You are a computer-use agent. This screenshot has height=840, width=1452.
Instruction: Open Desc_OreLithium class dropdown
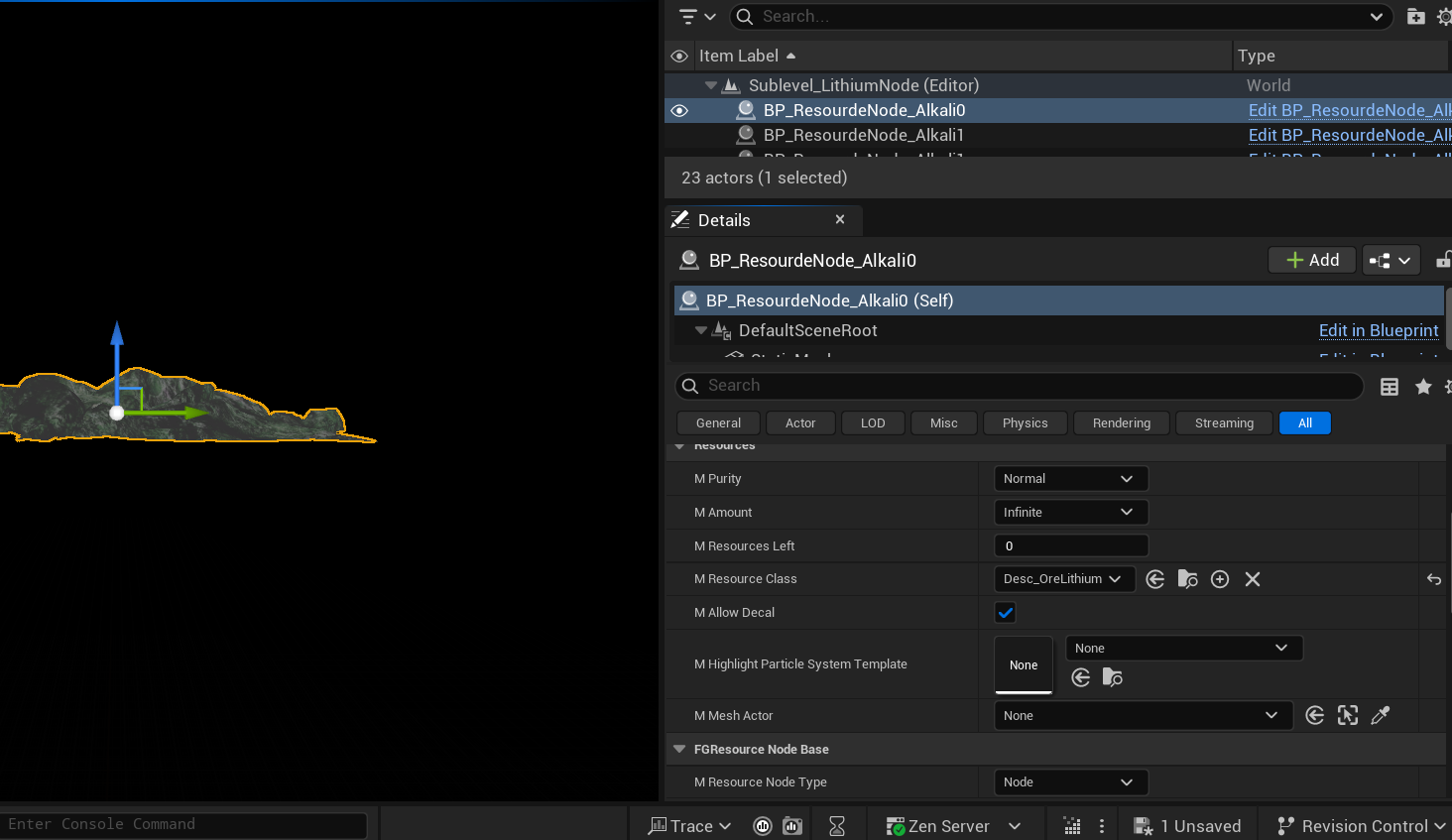point(1064,579)
